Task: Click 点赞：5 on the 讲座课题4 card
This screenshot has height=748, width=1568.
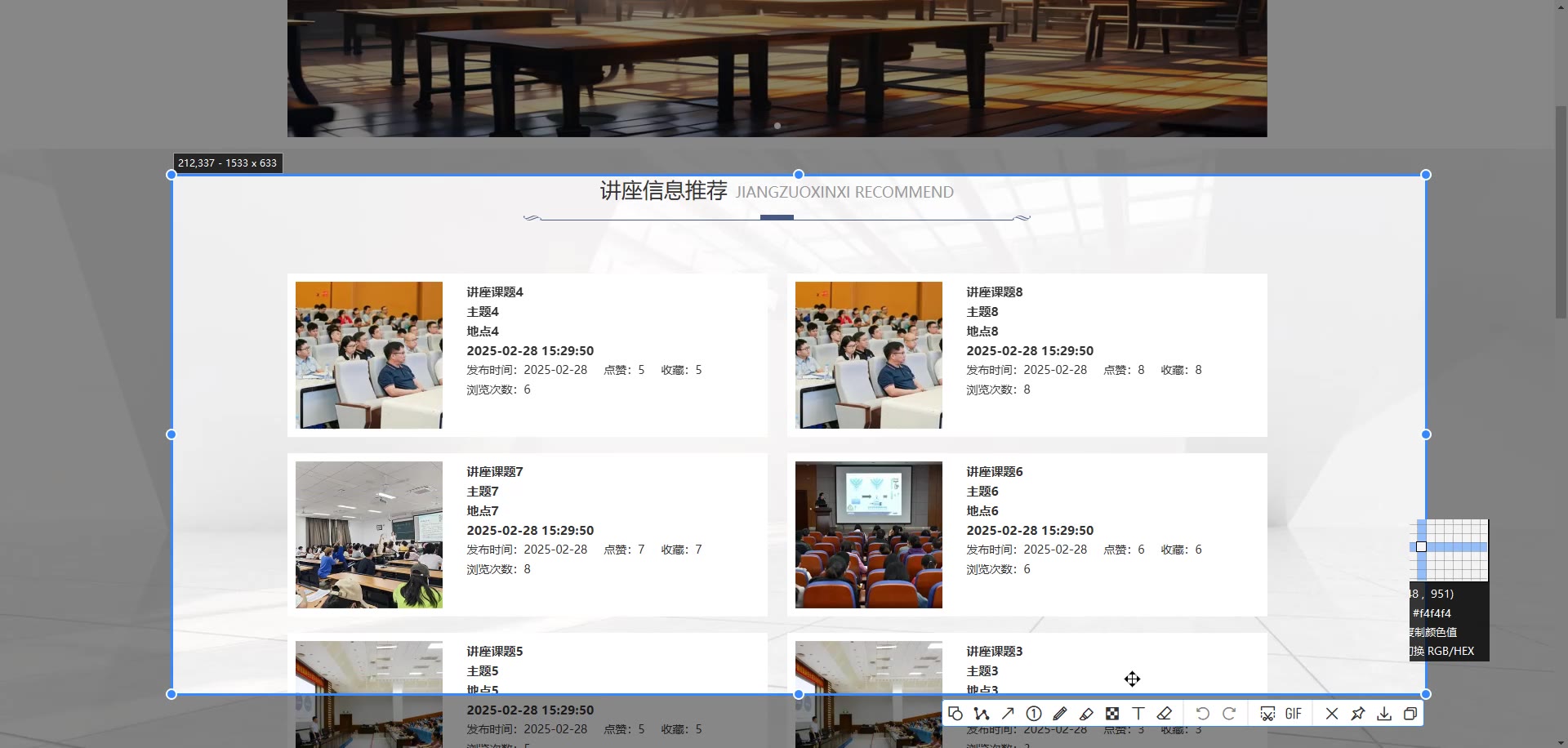Action: tap(624, 370)
